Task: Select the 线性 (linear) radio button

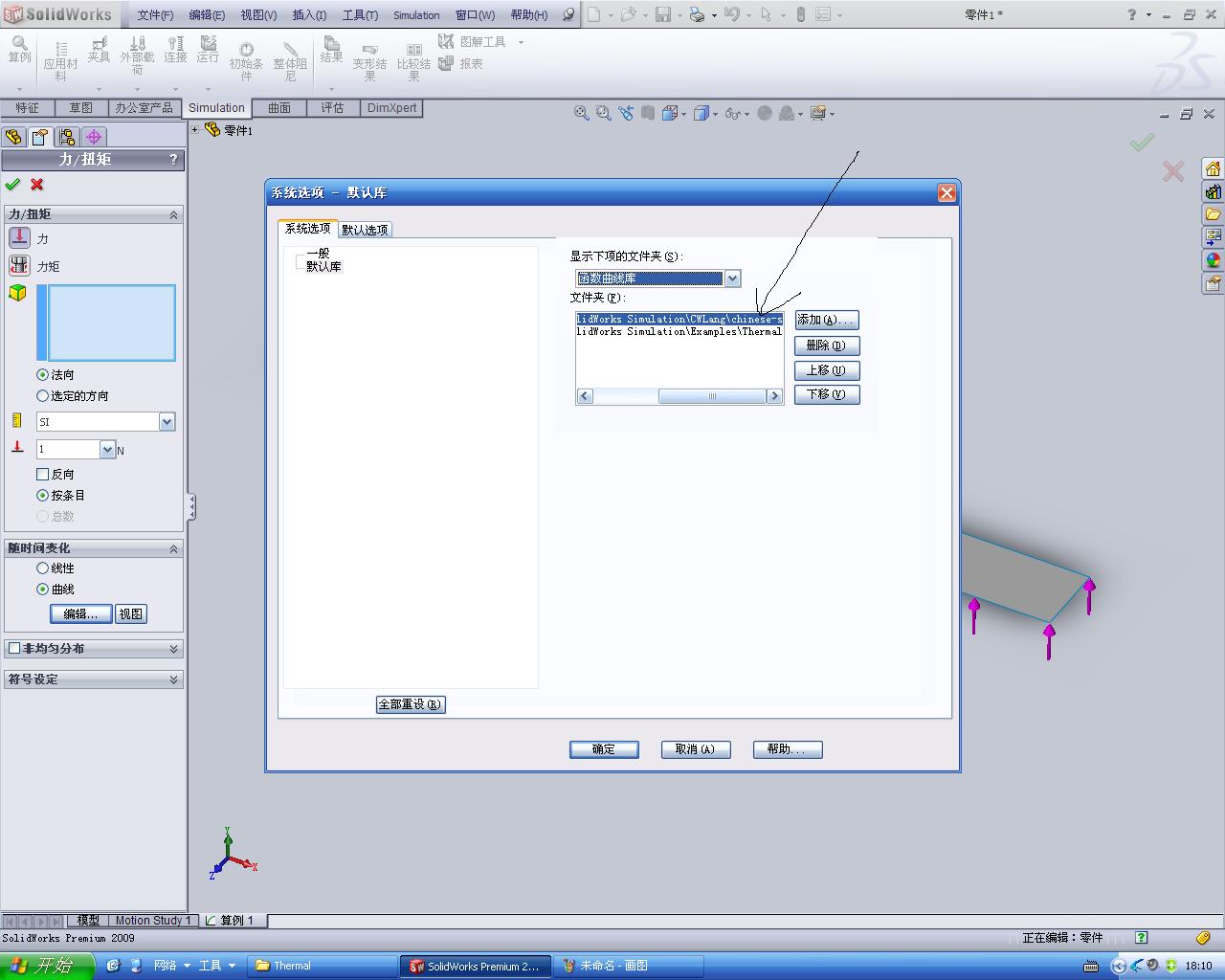Action: pyautogui.click(x=42, y=568)
